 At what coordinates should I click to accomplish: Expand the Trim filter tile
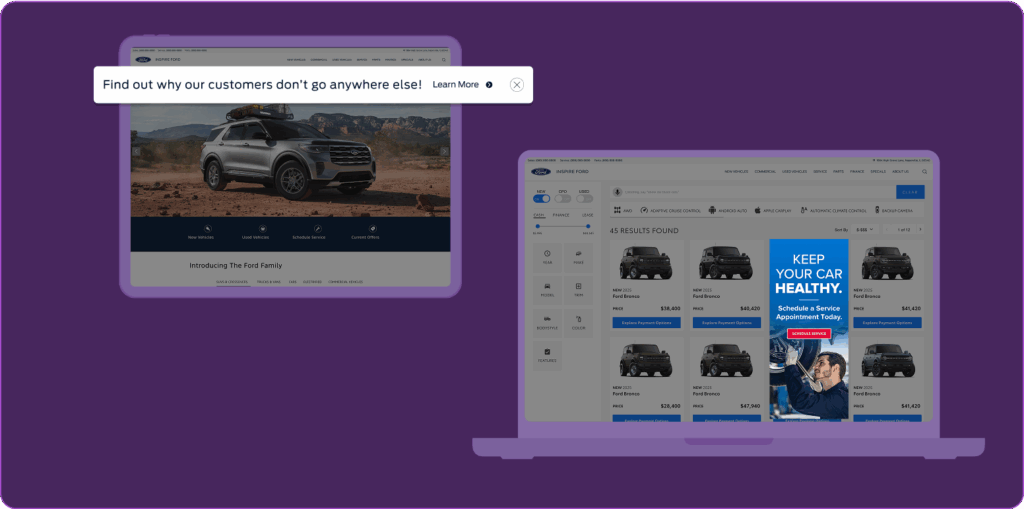point(579,289)
